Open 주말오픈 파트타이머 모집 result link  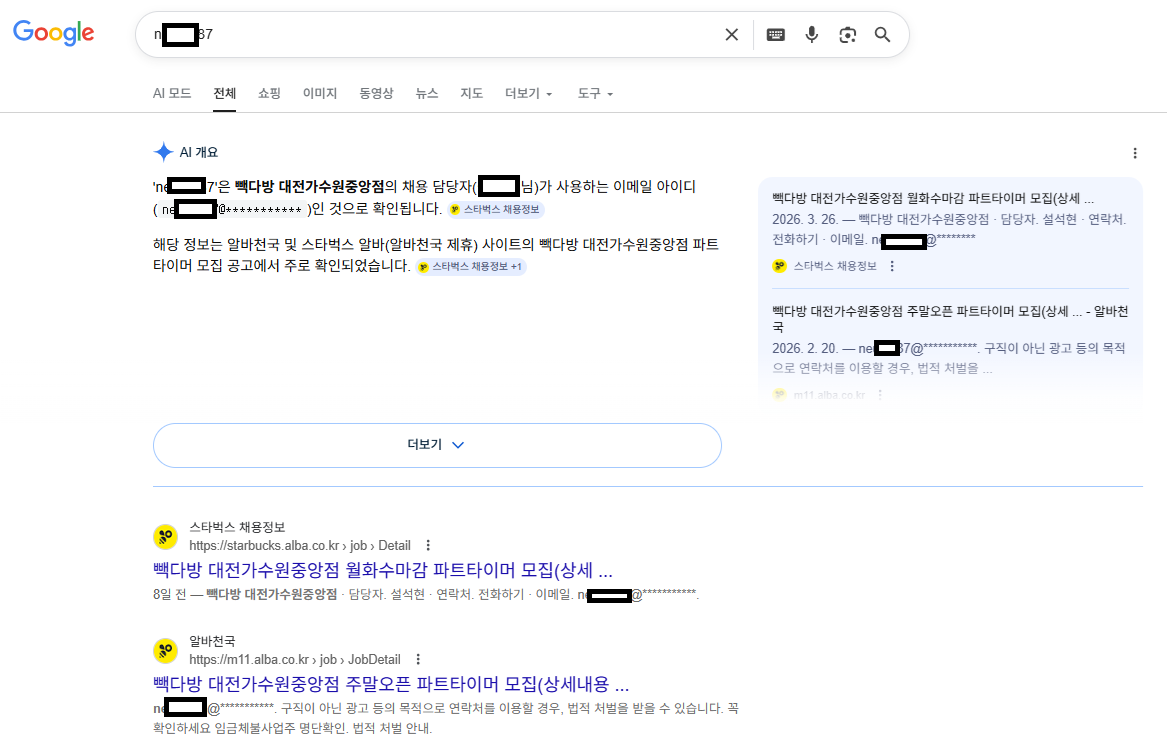coord(390,685)
